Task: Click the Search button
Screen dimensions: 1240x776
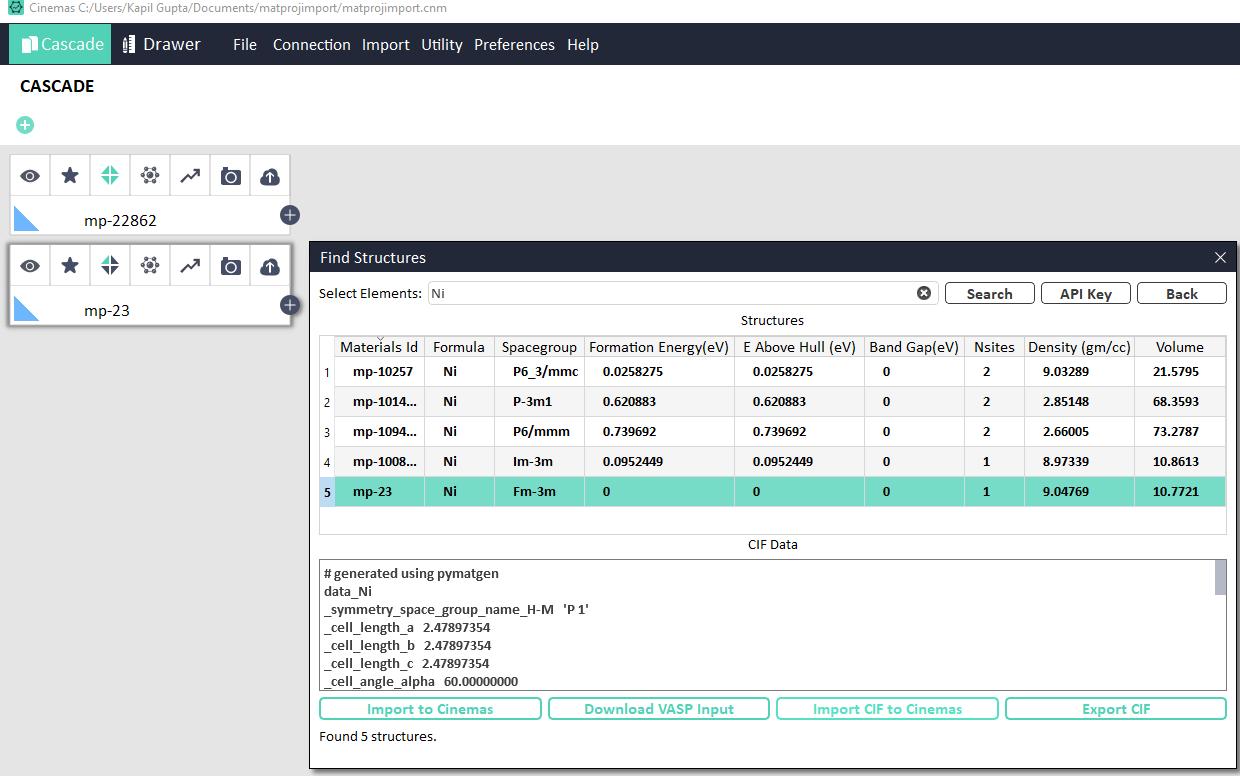Action: pyautogui.click(x=990, y=293)
